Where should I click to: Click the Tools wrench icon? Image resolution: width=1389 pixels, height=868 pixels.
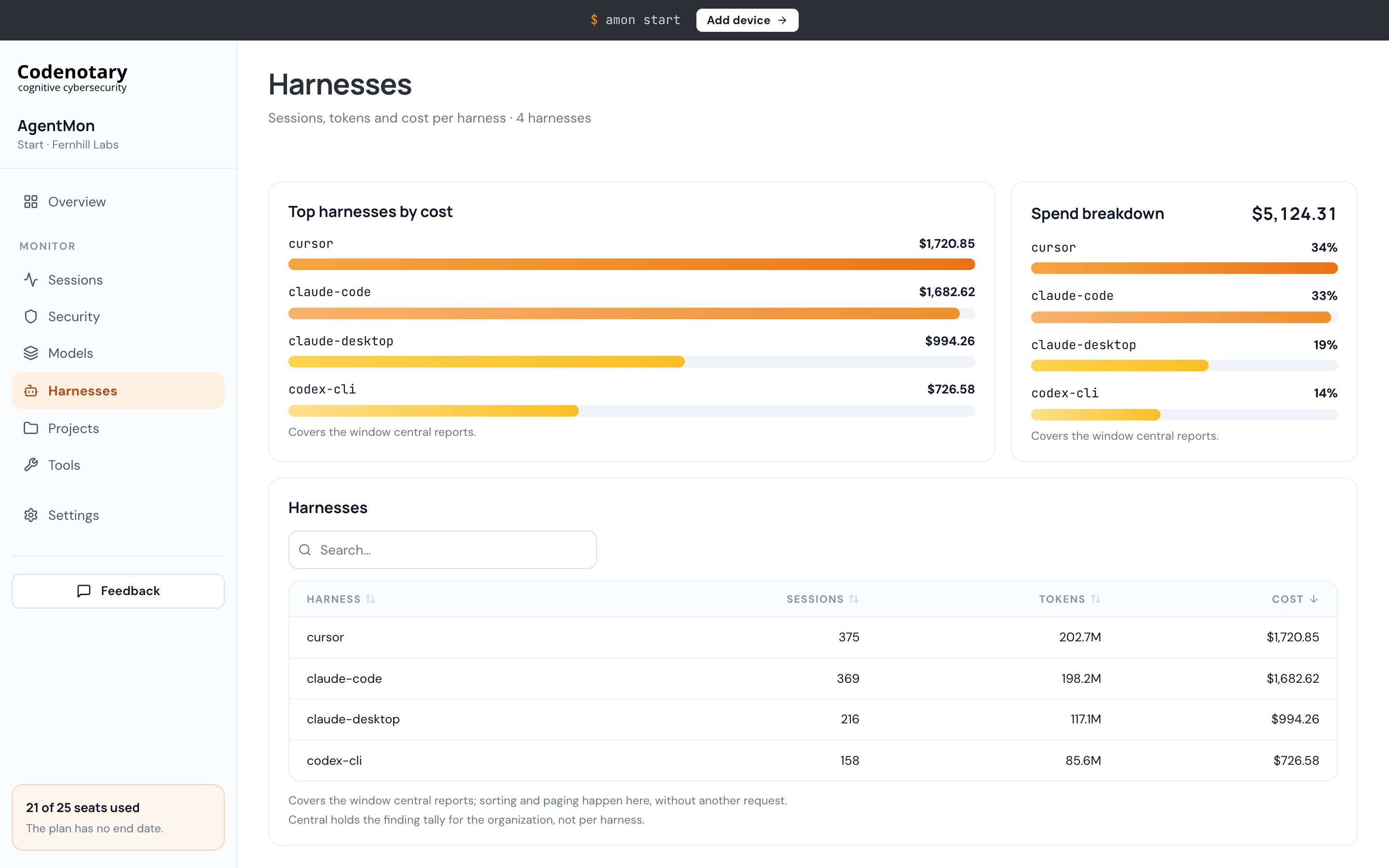coord(31,465)
